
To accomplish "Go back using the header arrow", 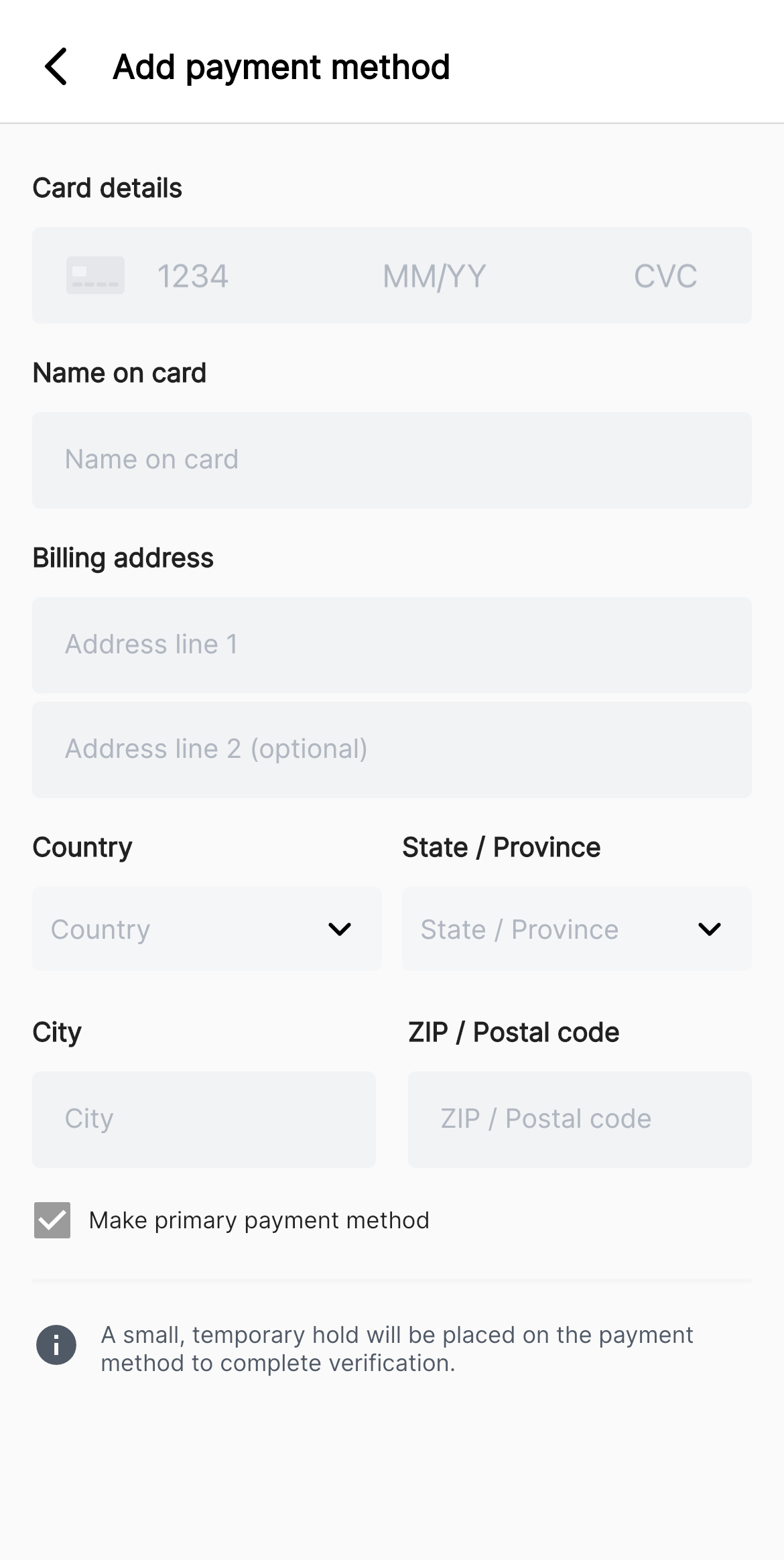I will pyautogui.click(x=56, y=66).
